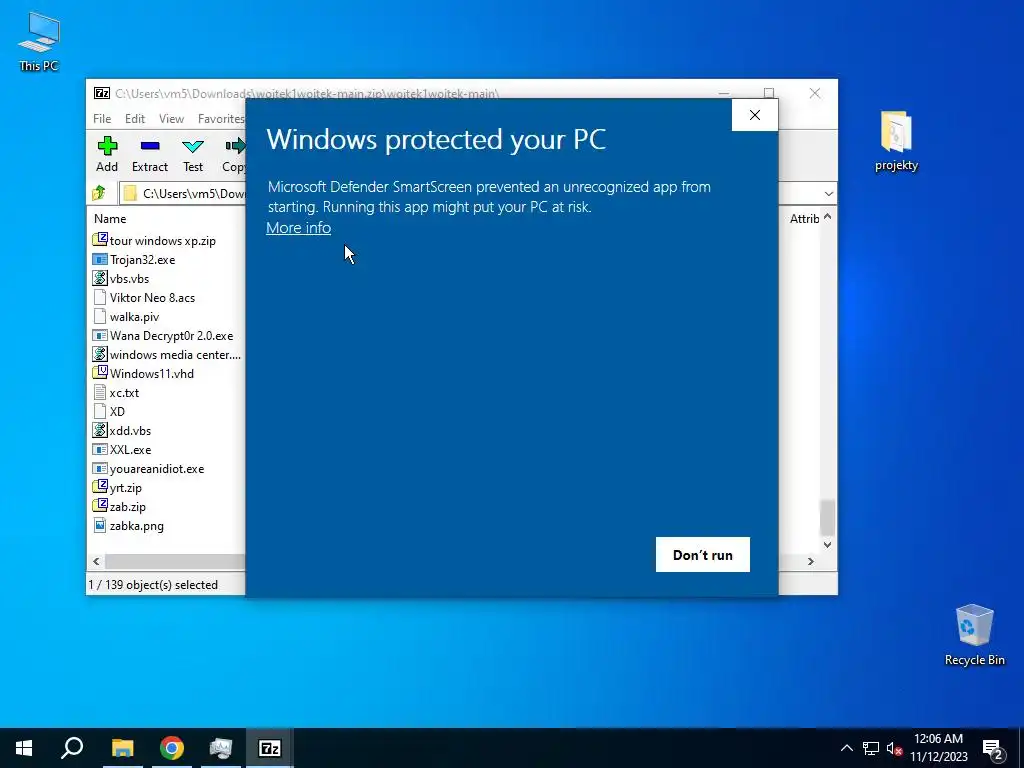Click This PC desktop icon
The image size is (1024, 768).
pyautogui.click(x=39, y=42)
